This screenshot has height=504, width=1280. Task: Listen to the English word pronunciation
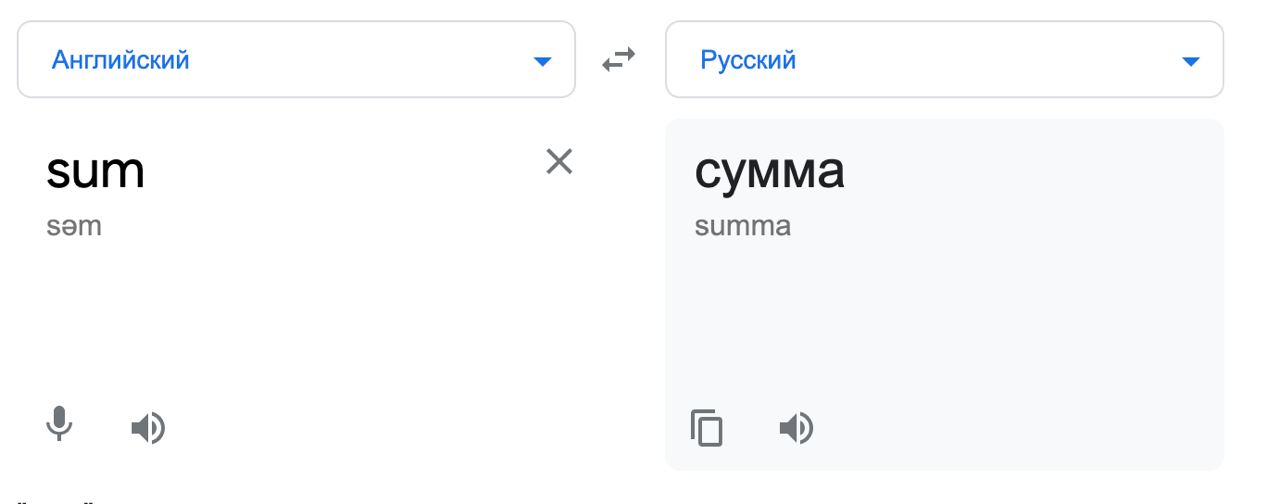pyautogui.click(x=149, y=428)
